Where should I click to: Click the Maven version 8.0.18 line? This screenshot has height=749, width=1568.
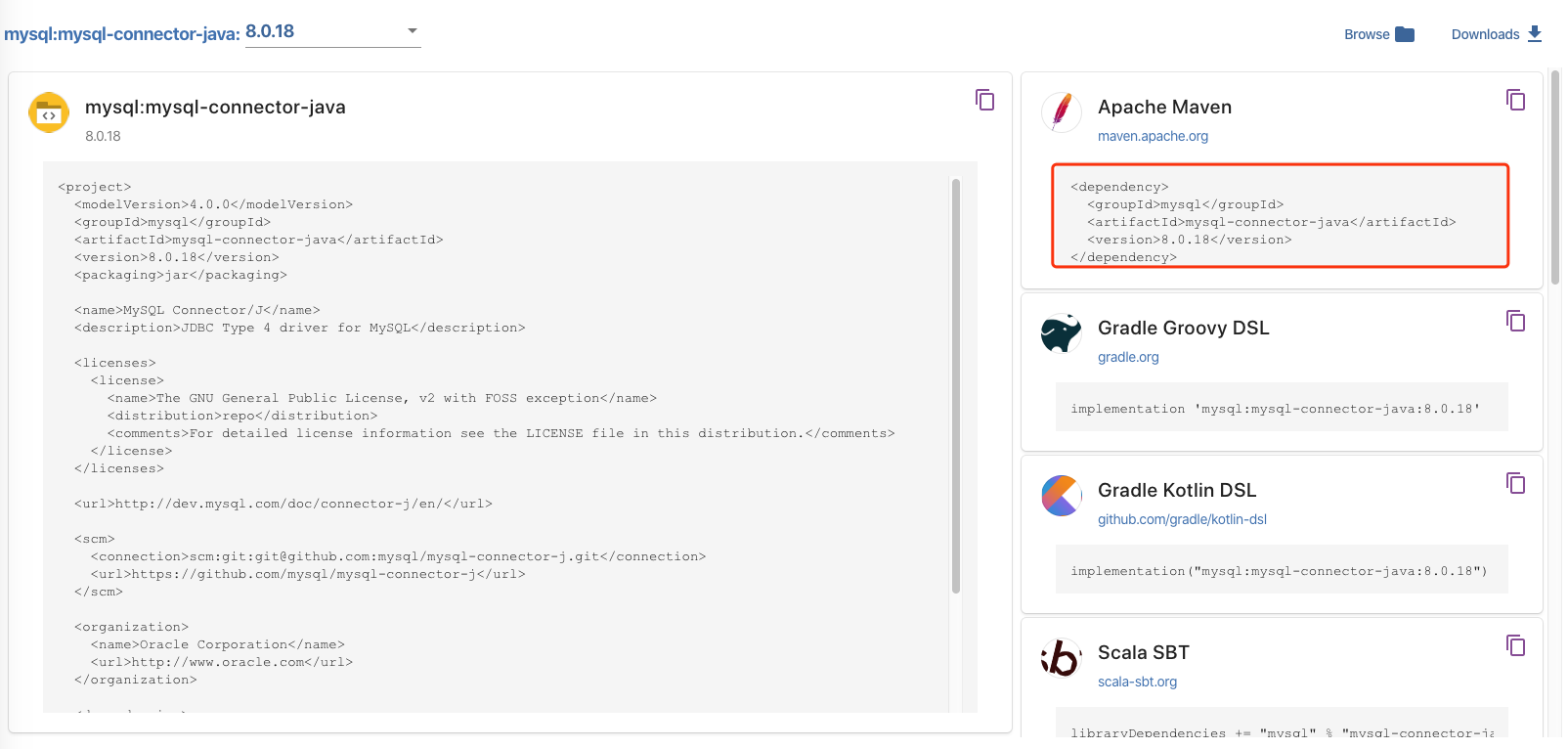pos(1189,240)
